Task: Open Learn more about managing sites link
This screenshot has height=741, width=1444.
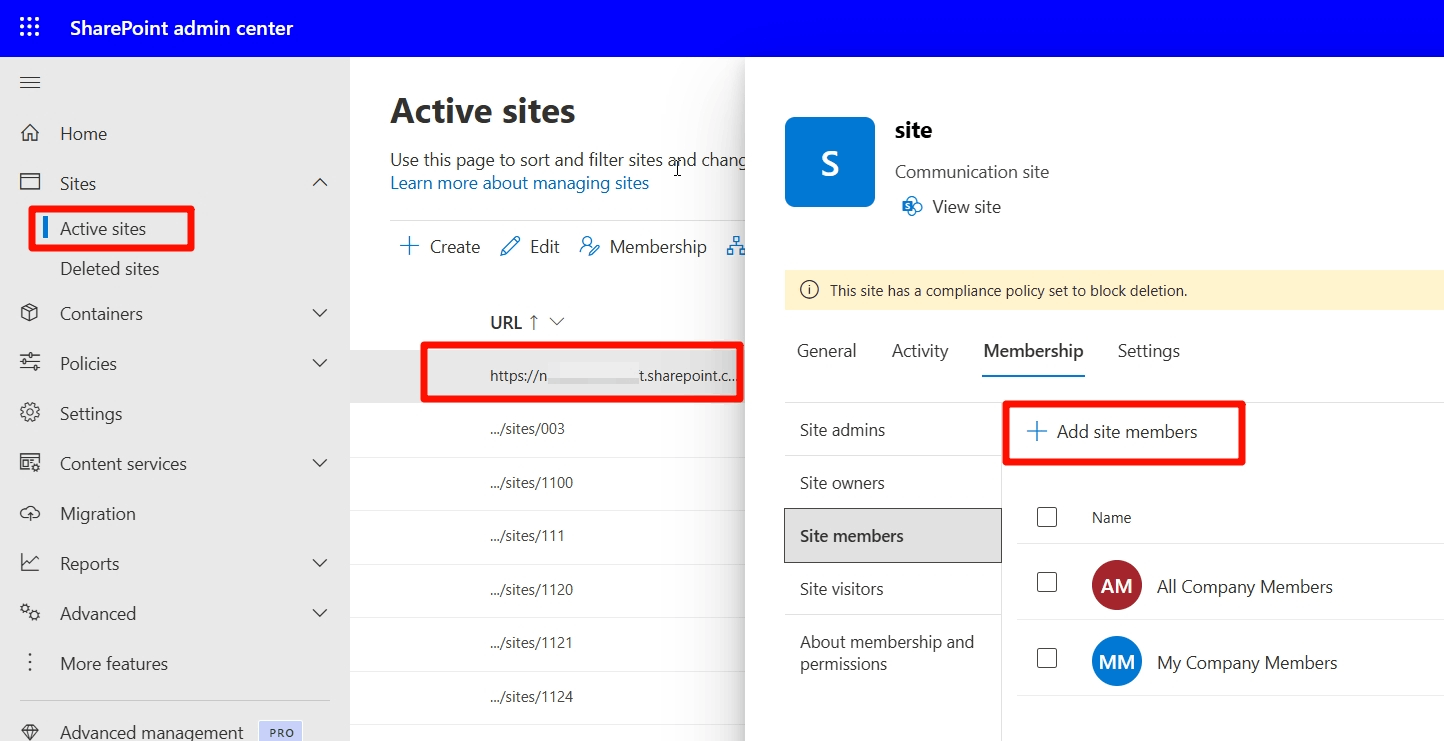Action: coord(520,183)
